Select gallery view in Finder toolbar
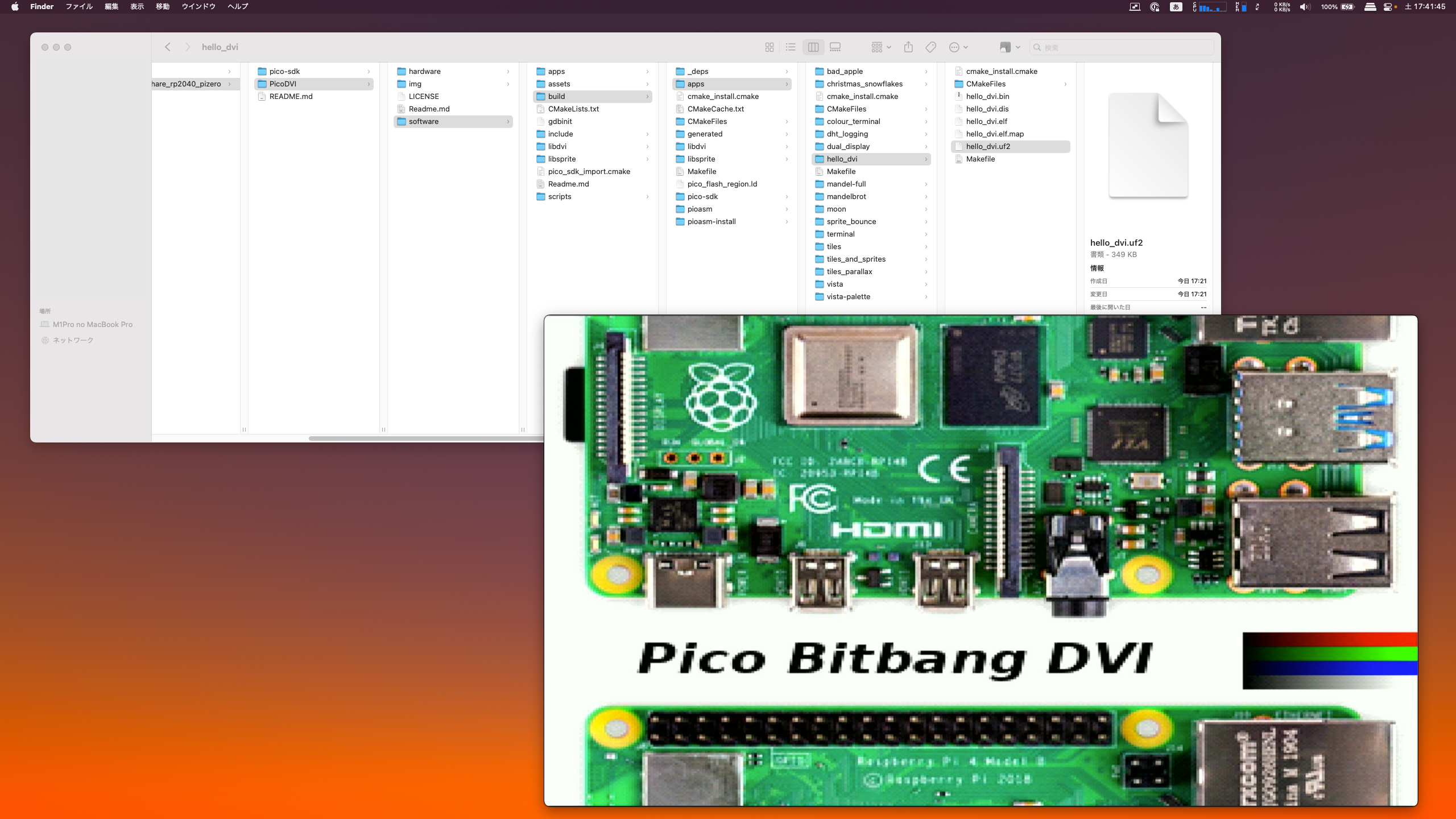1456x819 pixels. pos(835,47)
